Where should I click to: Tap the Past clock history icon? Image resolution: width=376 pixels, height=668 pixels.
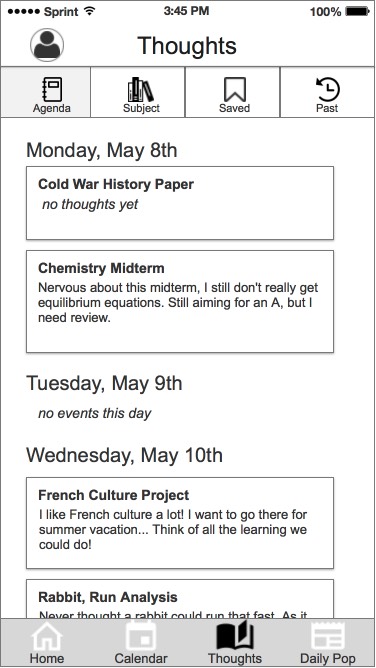click(x=327, y=89)
